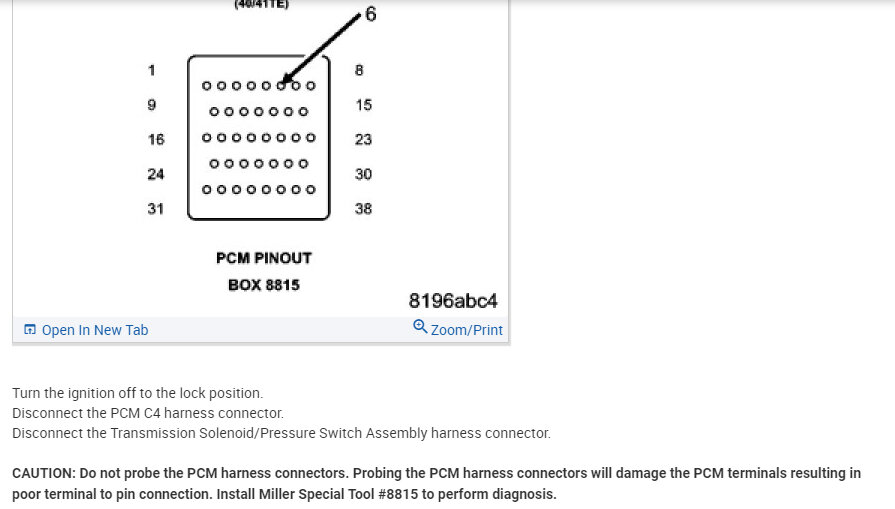The height and width of the screenshot is (509, 895).
Task: Click pin label 1 beside the connector
Action: 152,70
